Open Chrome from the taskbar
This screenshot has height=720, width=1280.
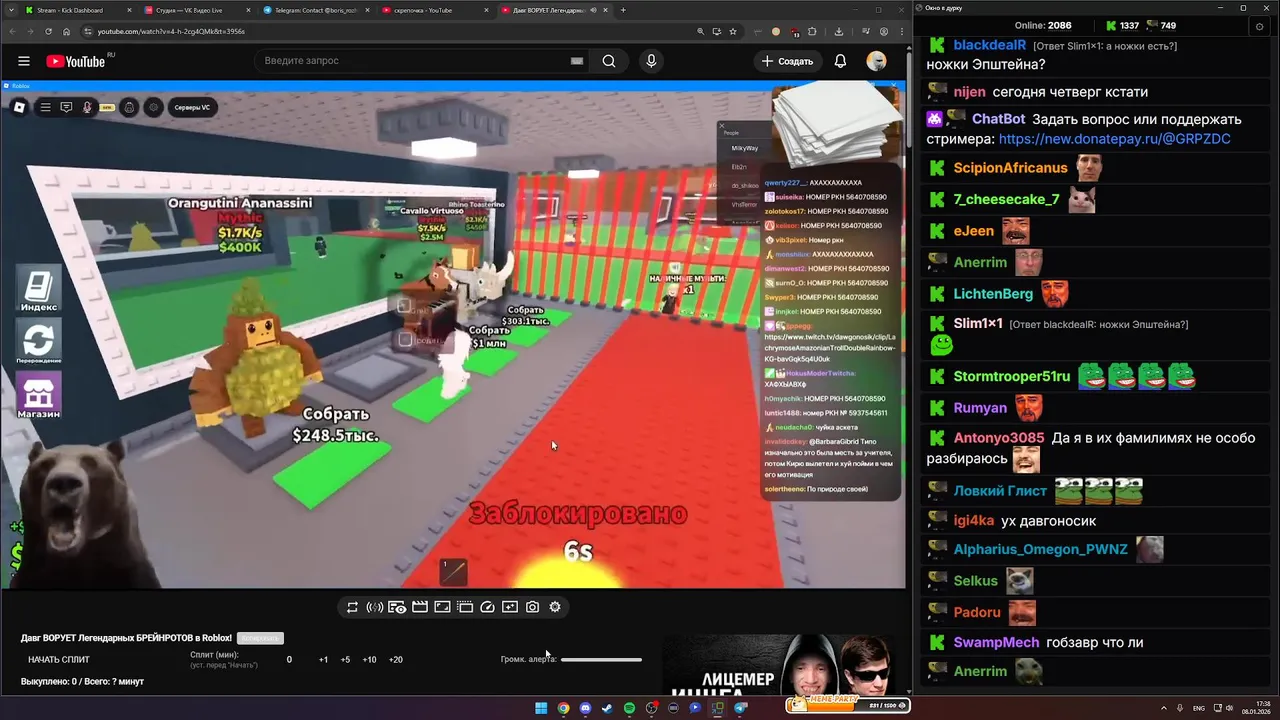click(x=563, y=708)
